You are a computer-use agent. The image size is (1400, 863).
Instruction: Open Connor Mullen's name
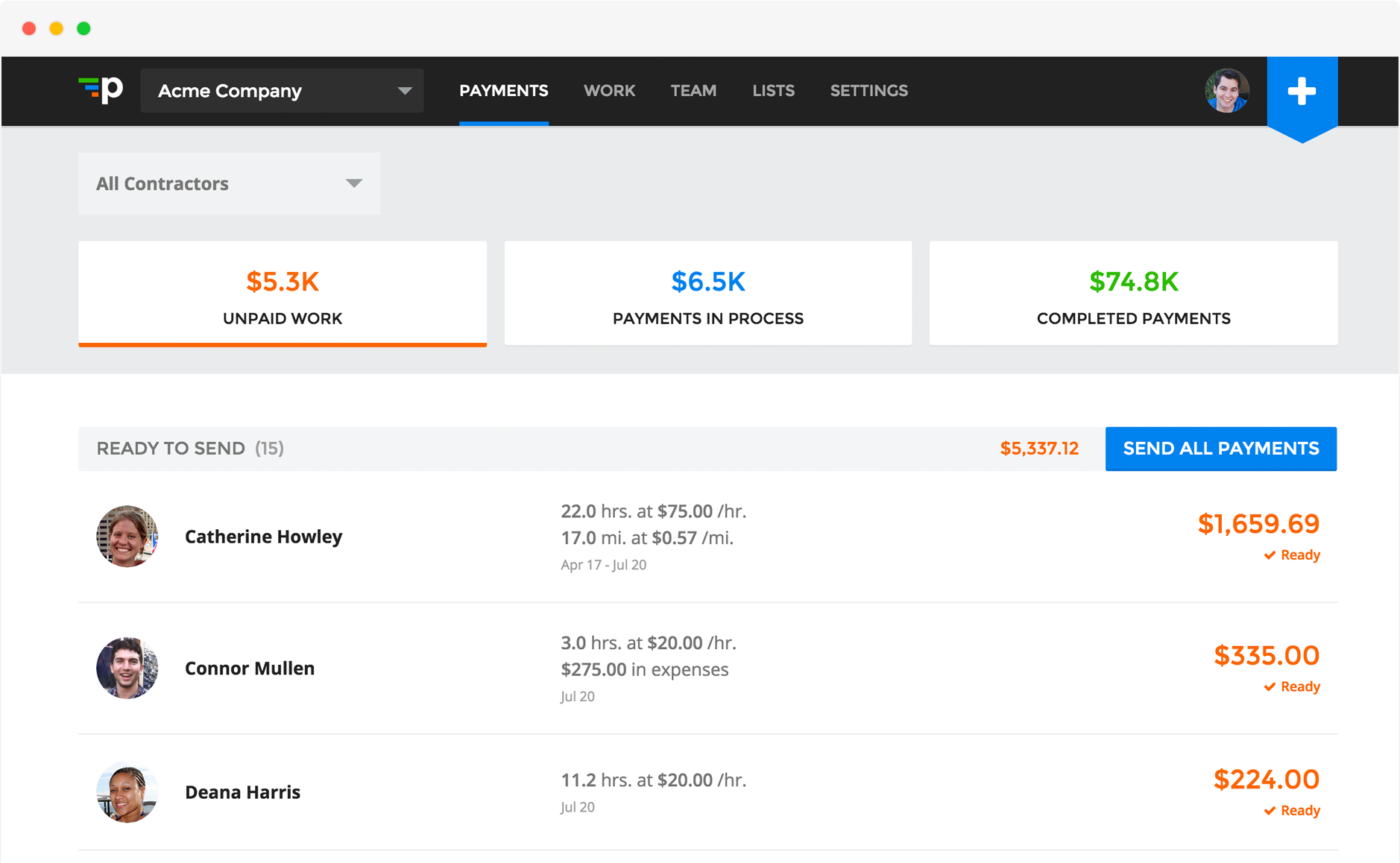[250, 668]
